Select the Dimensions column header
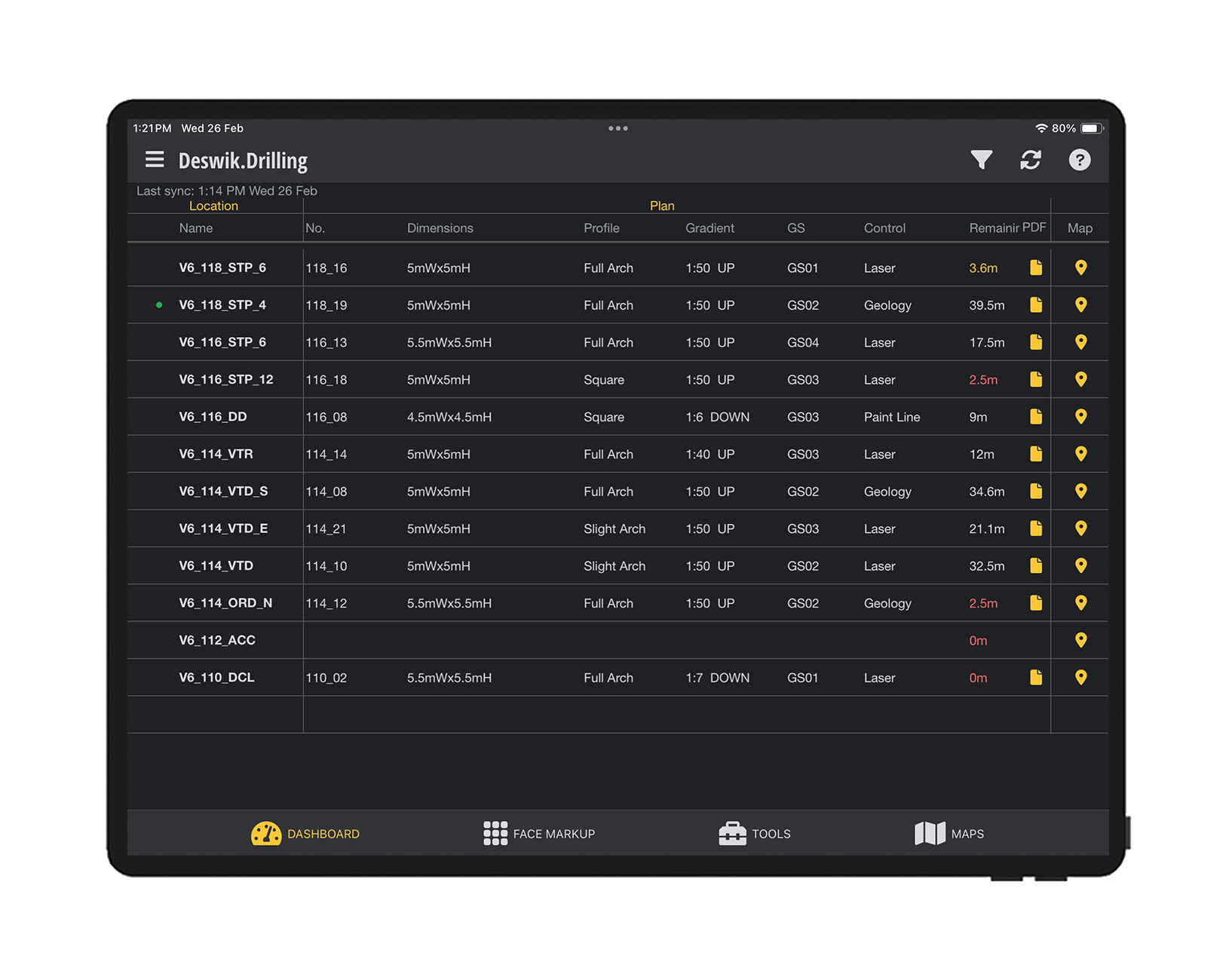 pyautogui.click(x=440, y=228)
